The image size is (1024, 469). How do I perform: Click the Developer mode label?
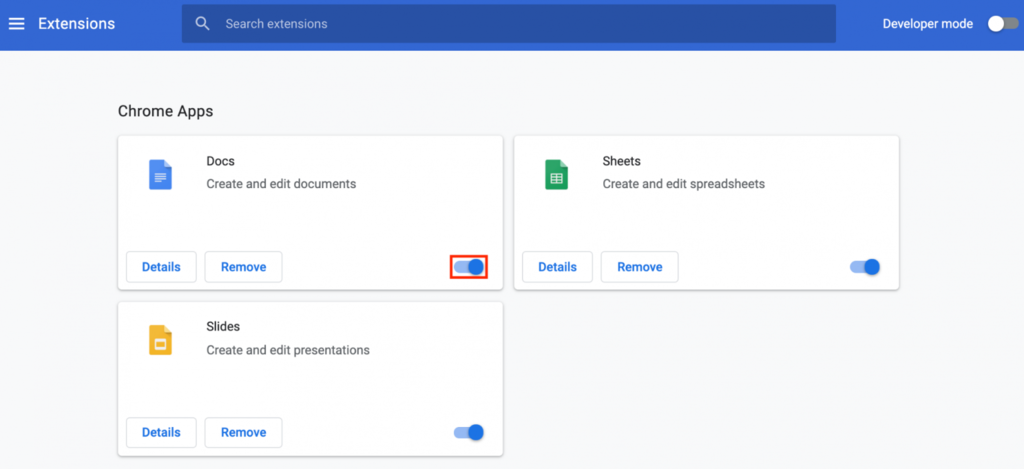tap(927, 24)
